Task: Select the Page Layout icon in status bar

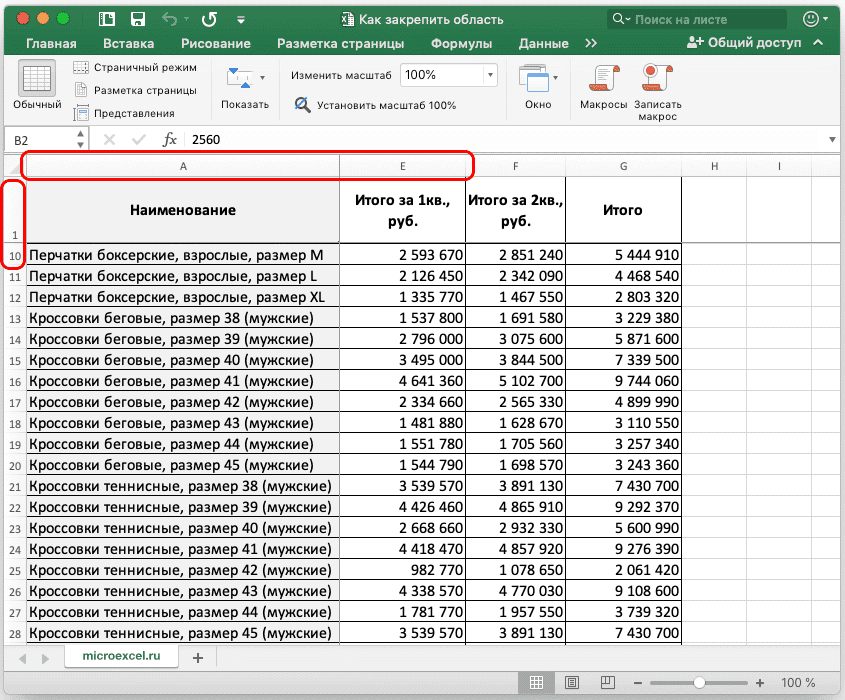Action: click(x=571, y=682)
